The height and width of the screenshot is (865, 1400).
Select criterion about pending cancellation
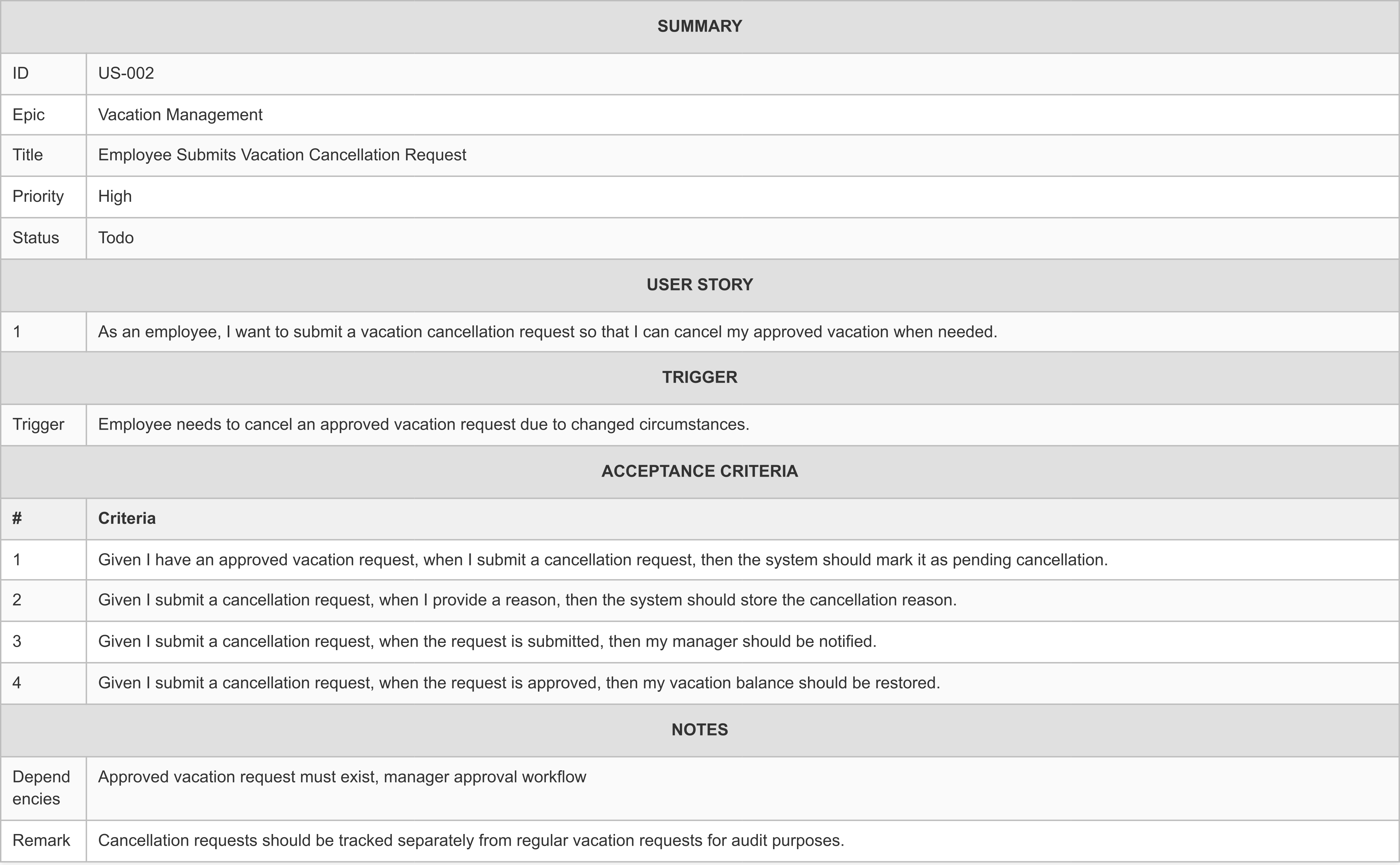tap(603, 560)
